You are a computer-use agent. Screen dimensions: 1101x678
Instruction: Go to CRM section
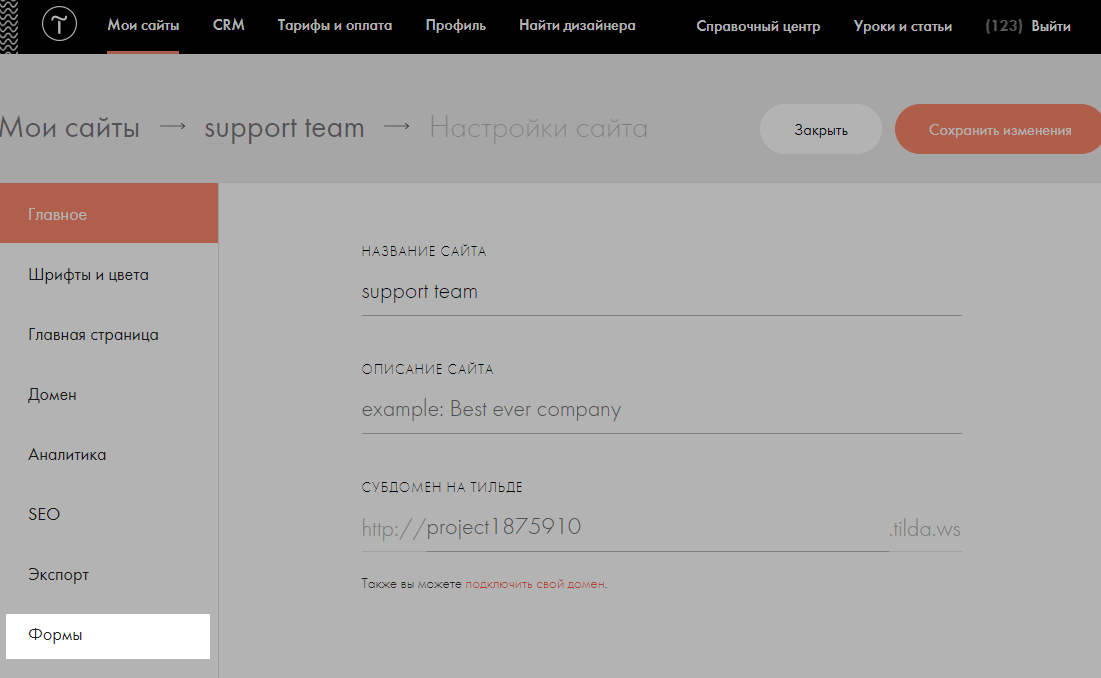click(x=229, y=26)
